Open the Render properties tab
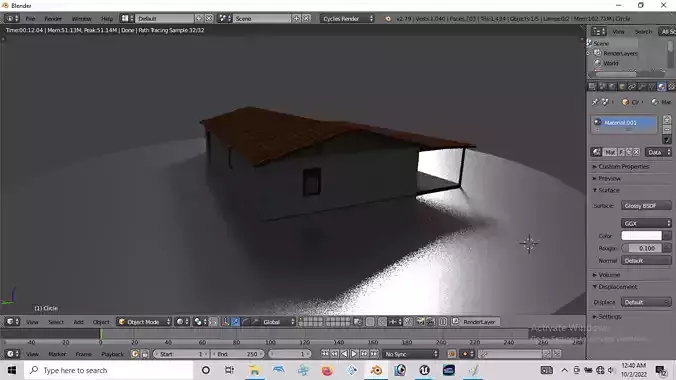 coord(592,86)
